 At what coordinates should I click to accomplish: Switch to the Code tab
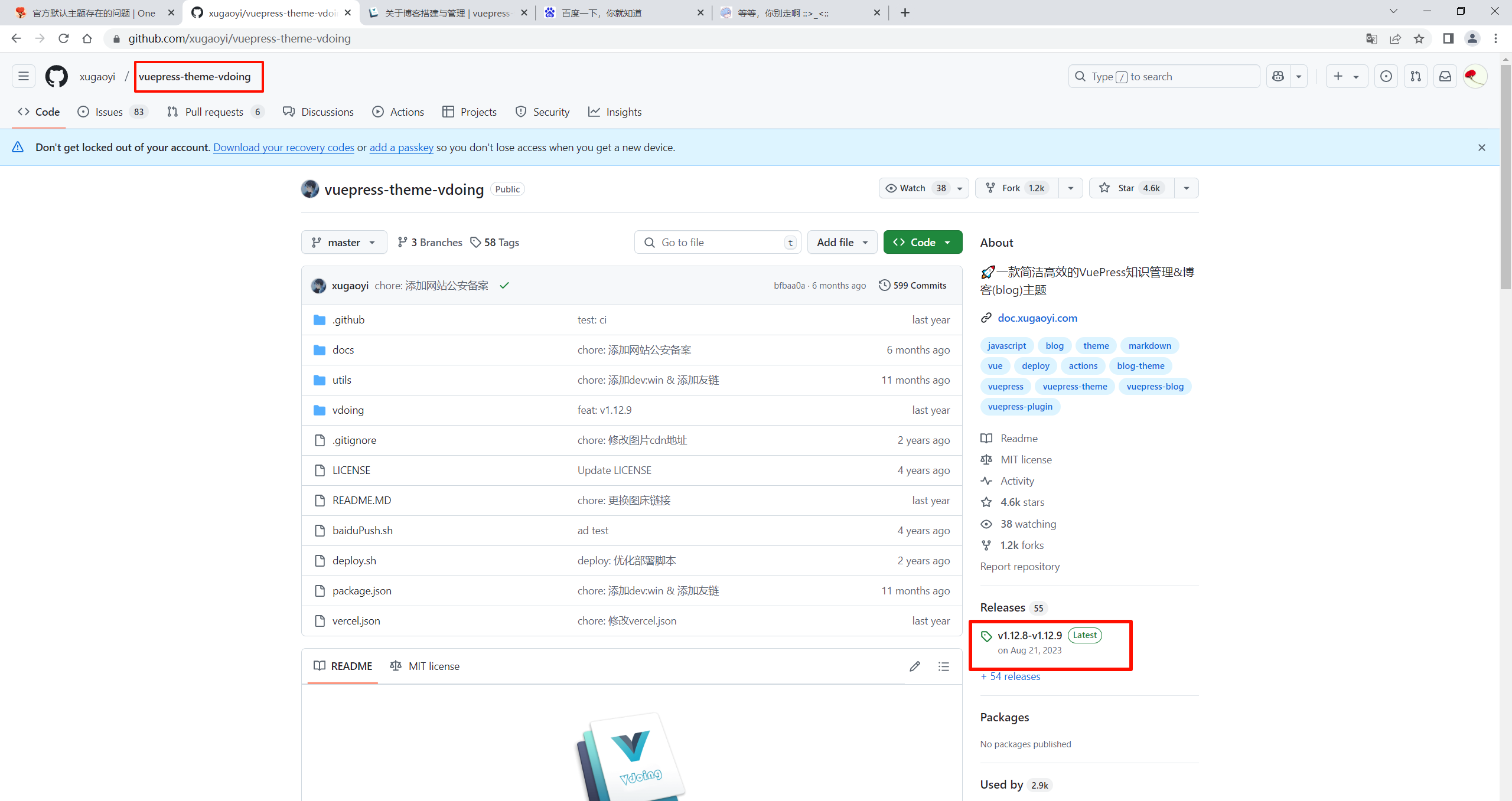tap(39, 112)
